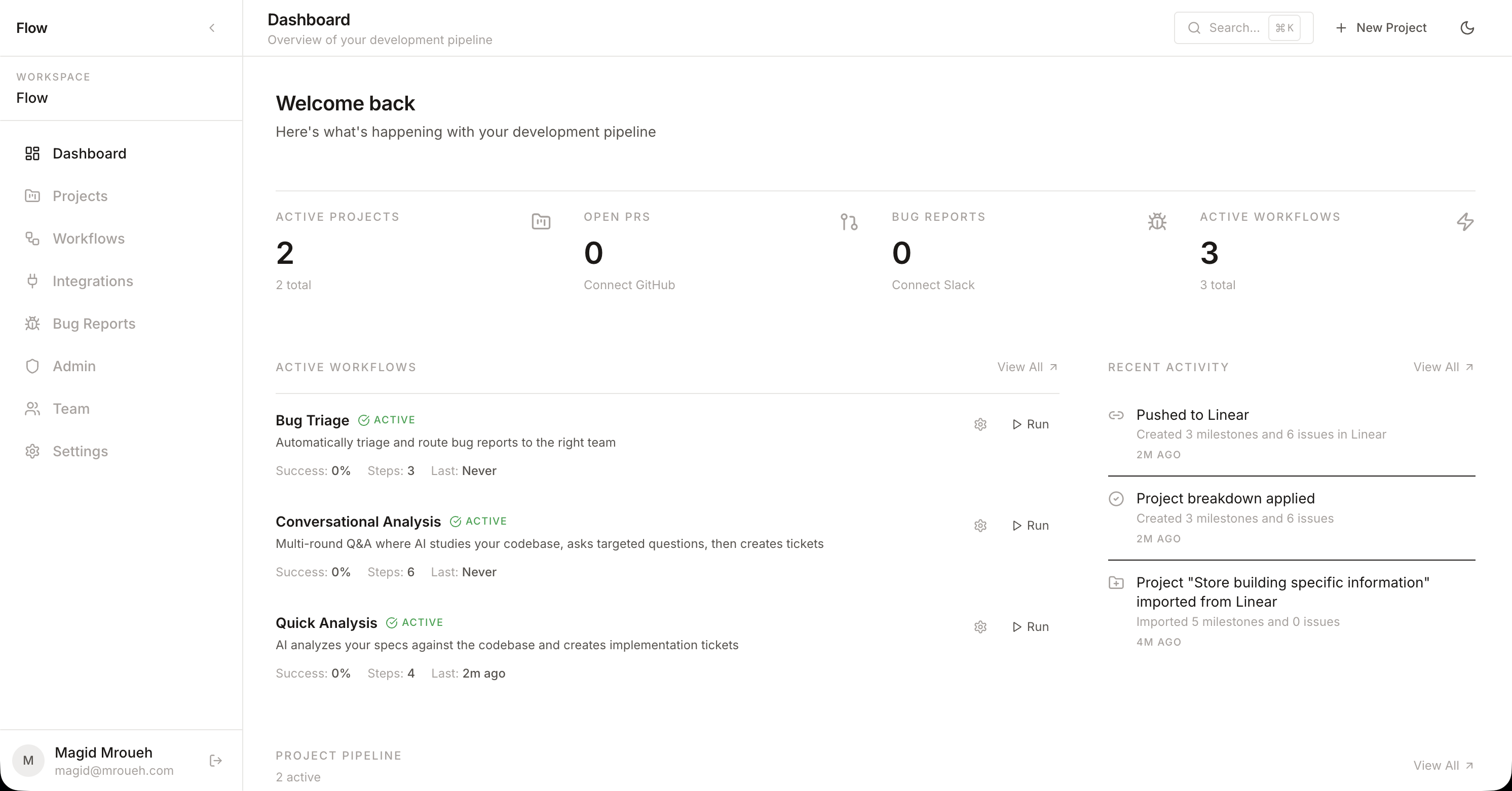Click Pushed to Linear link icon
This screenshot has width=1512, height=791.
(x=1116, y=415)
